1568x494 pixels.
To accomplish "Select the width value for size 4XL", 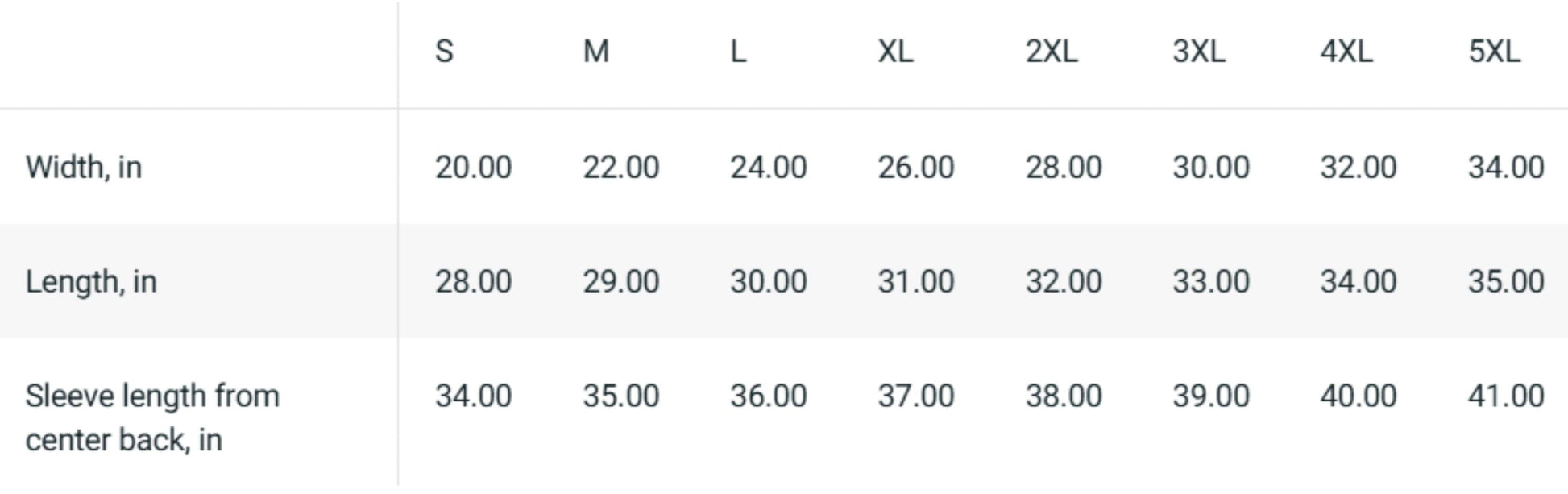I will click(1359, 168).
